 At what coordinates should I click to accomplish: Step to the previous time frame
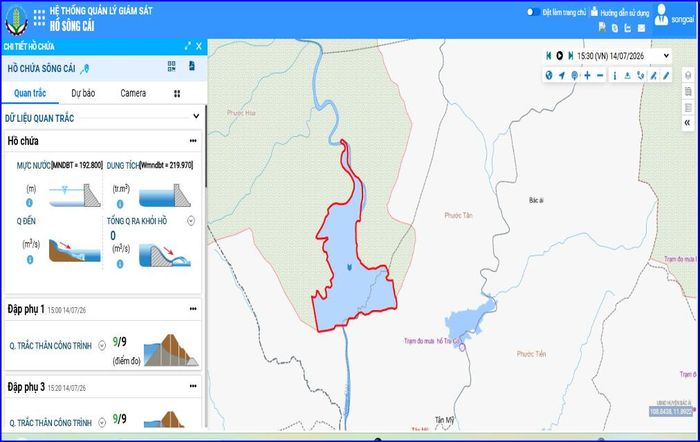coord(549,55)
